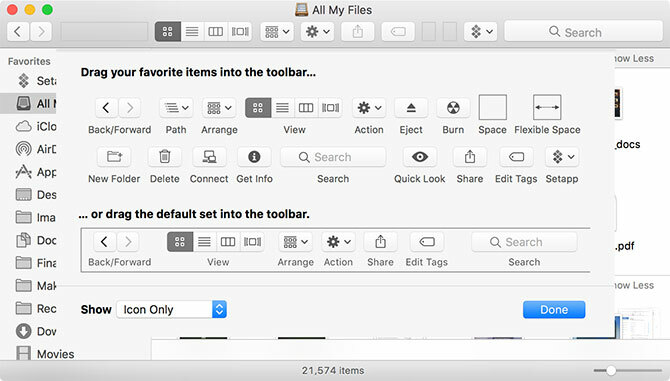
Task: Select the Forward item in the customization palette
Action: pyautogui.click(x=130, y=108)
